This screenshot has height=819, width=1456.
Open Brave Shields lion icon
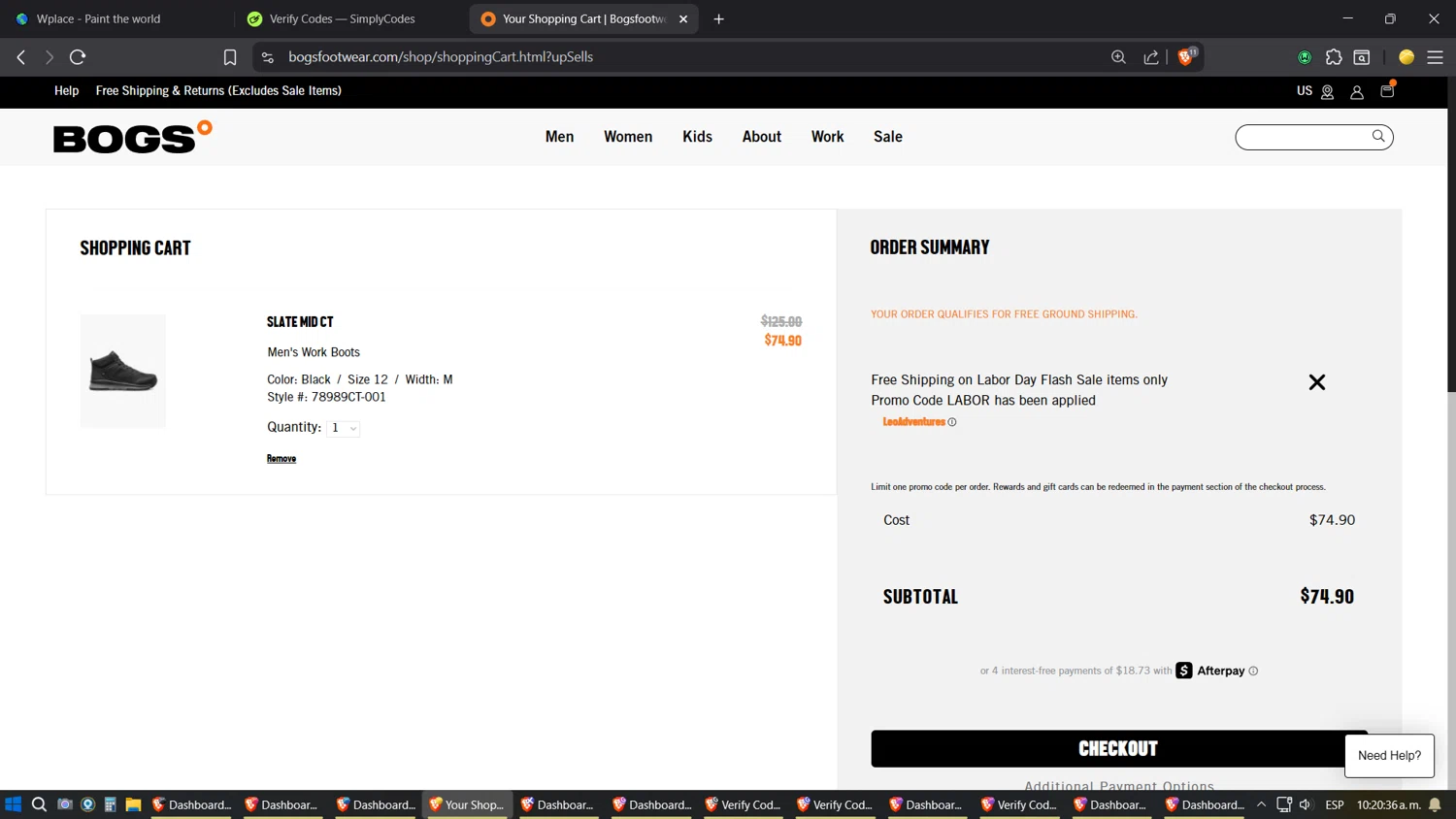click(x=1185, y=57)
